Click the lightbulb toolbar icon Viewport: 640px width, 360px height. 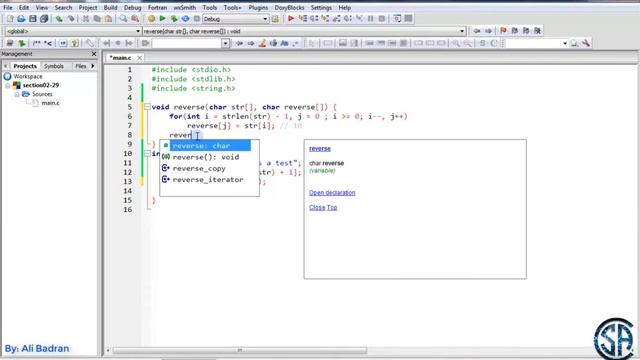(74, 43)
